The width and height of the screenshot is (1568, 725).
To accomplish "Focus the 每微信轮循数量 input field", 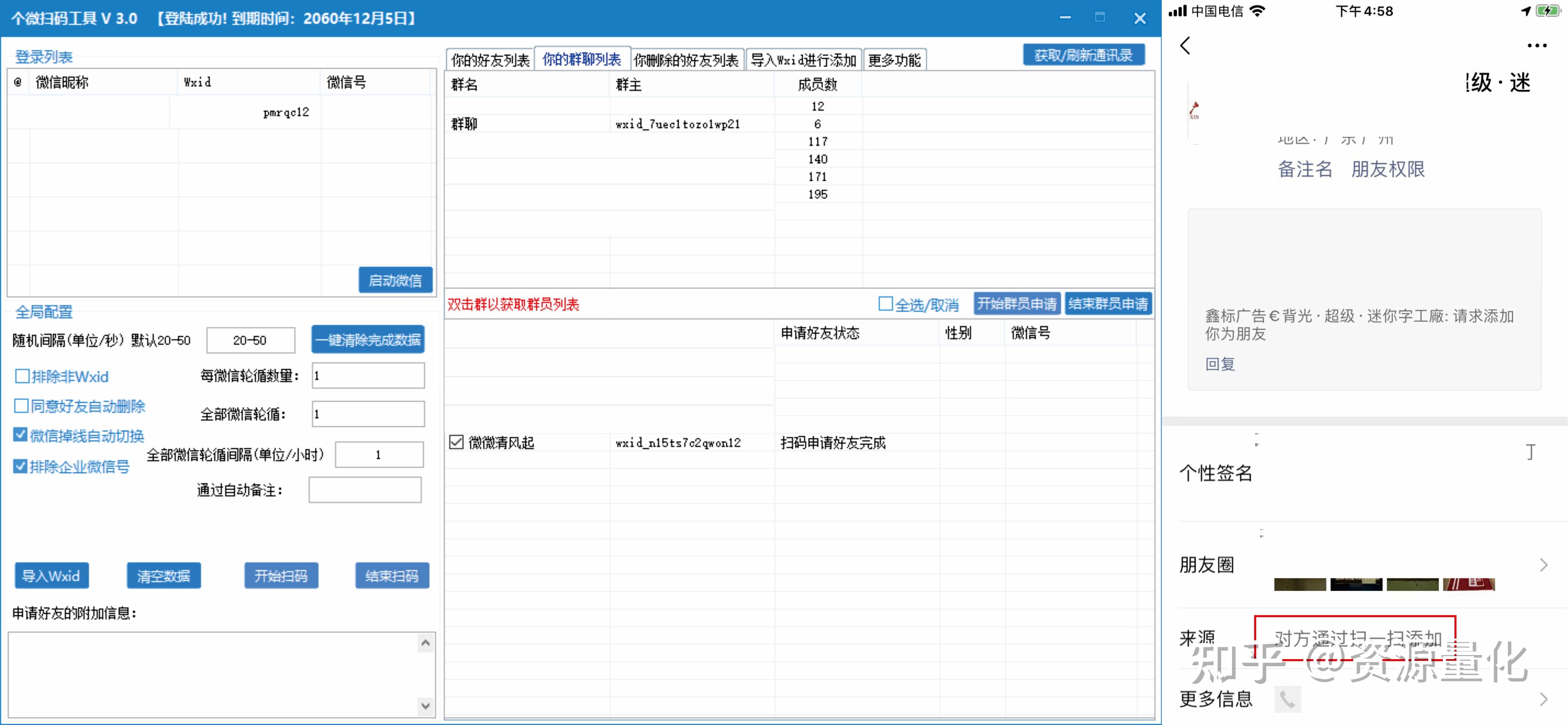I will click(x=368, y=376).
